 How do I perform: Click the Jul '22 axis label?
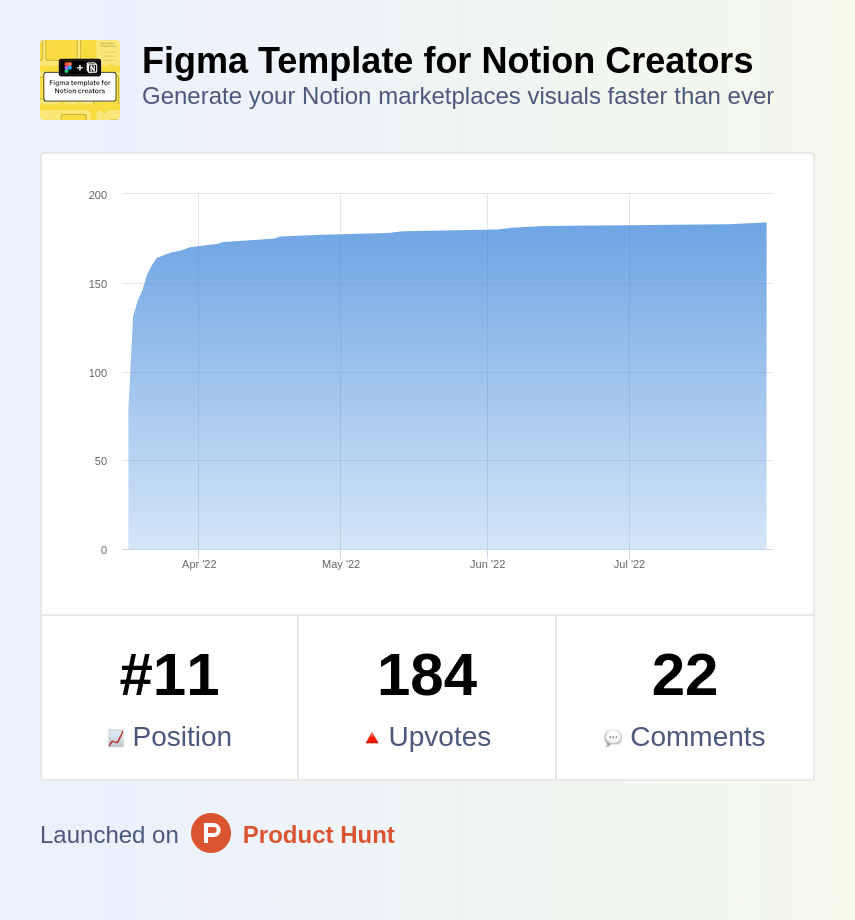pos(629,564)
